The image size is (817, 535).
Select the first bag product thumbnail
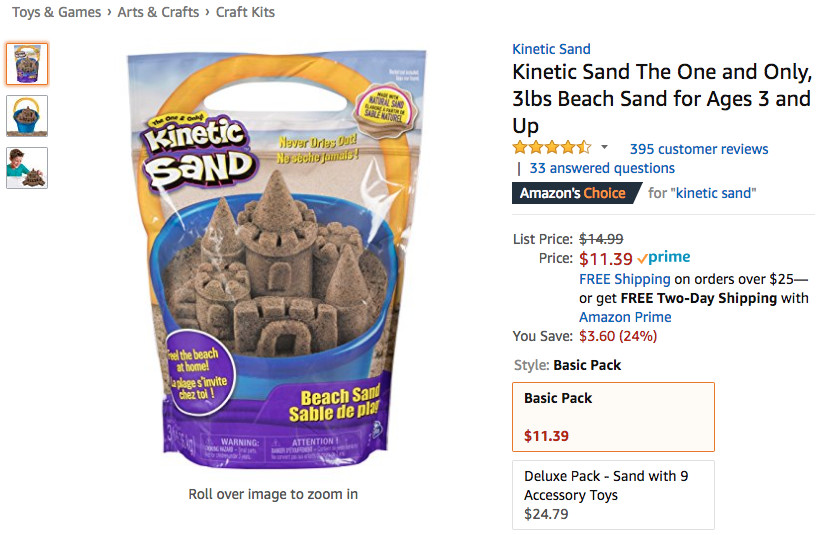pyautogui.click(x=27, y=63)
